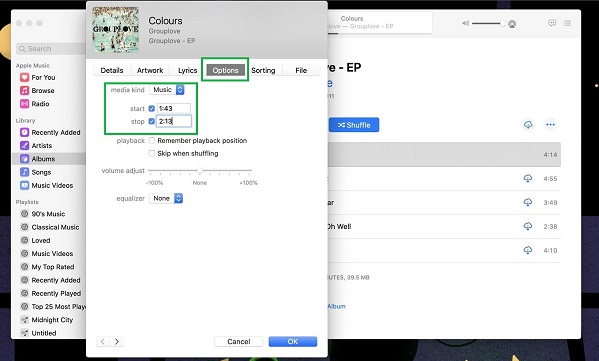Enable Remember playback position
This screenshot has width=599, height=361.
click(152, 141)
